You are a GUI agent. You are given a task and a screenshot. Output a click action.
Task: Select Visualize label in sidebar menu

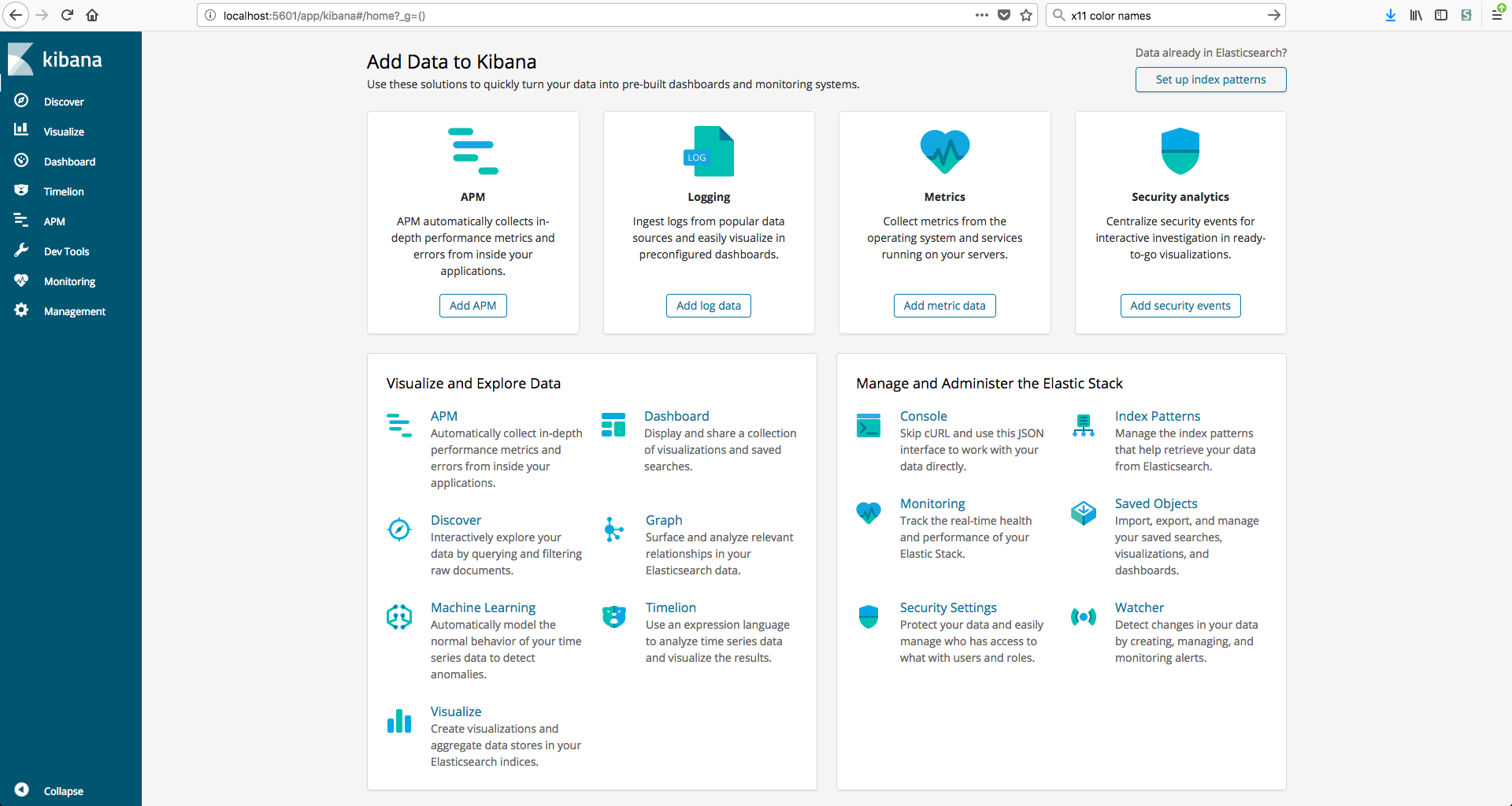coord(64,132)
